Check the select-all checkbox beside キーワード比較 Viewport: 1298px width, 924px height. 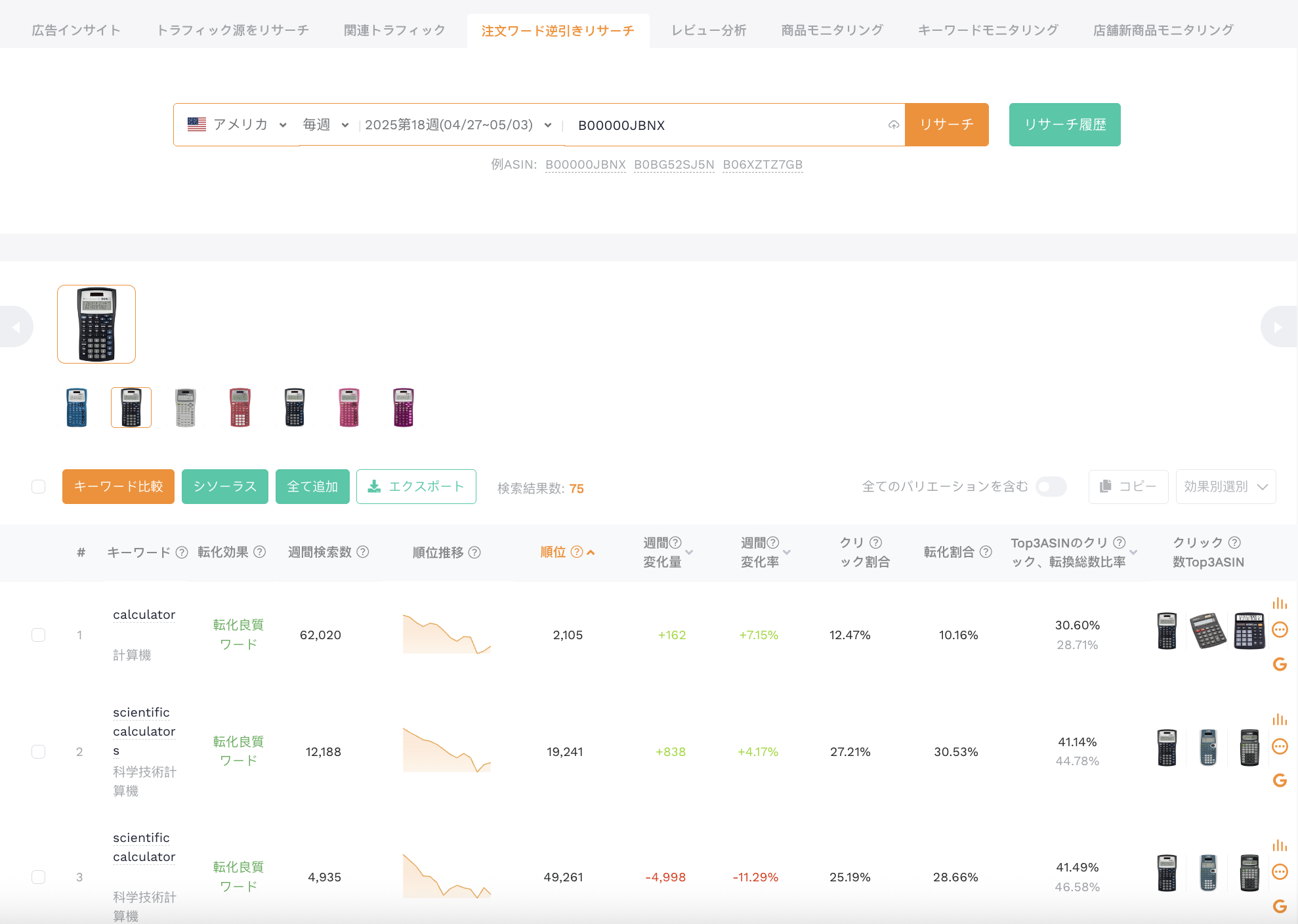coord(39,486)
